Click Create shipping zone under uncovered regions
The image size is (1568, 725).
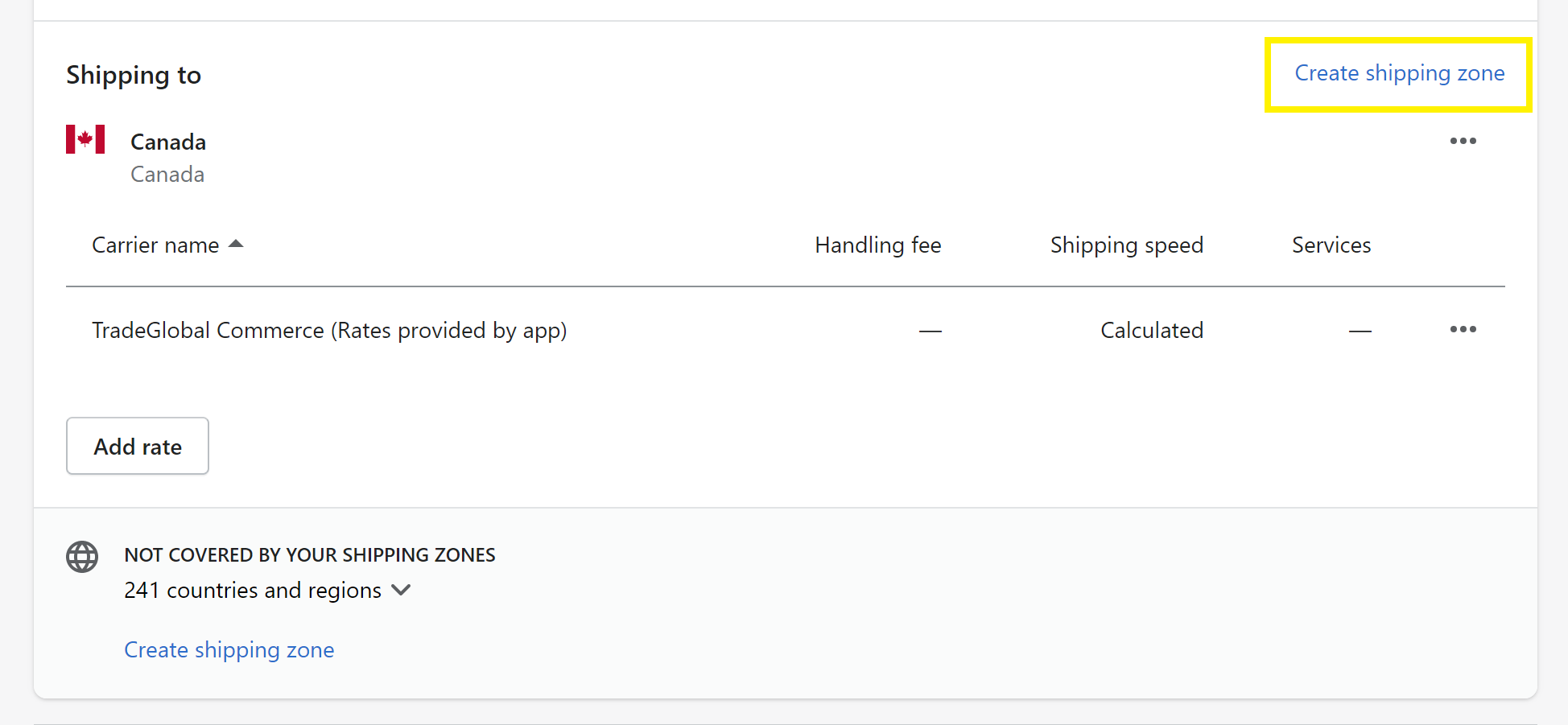click(229, 650)
